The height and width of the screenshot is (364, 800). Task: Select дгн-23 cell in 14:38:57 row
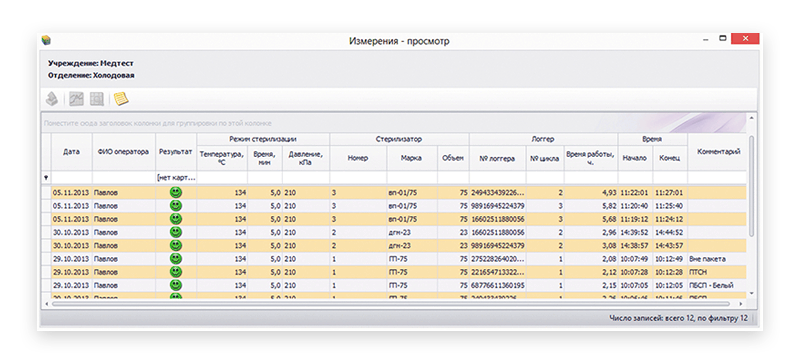[412, 246]
